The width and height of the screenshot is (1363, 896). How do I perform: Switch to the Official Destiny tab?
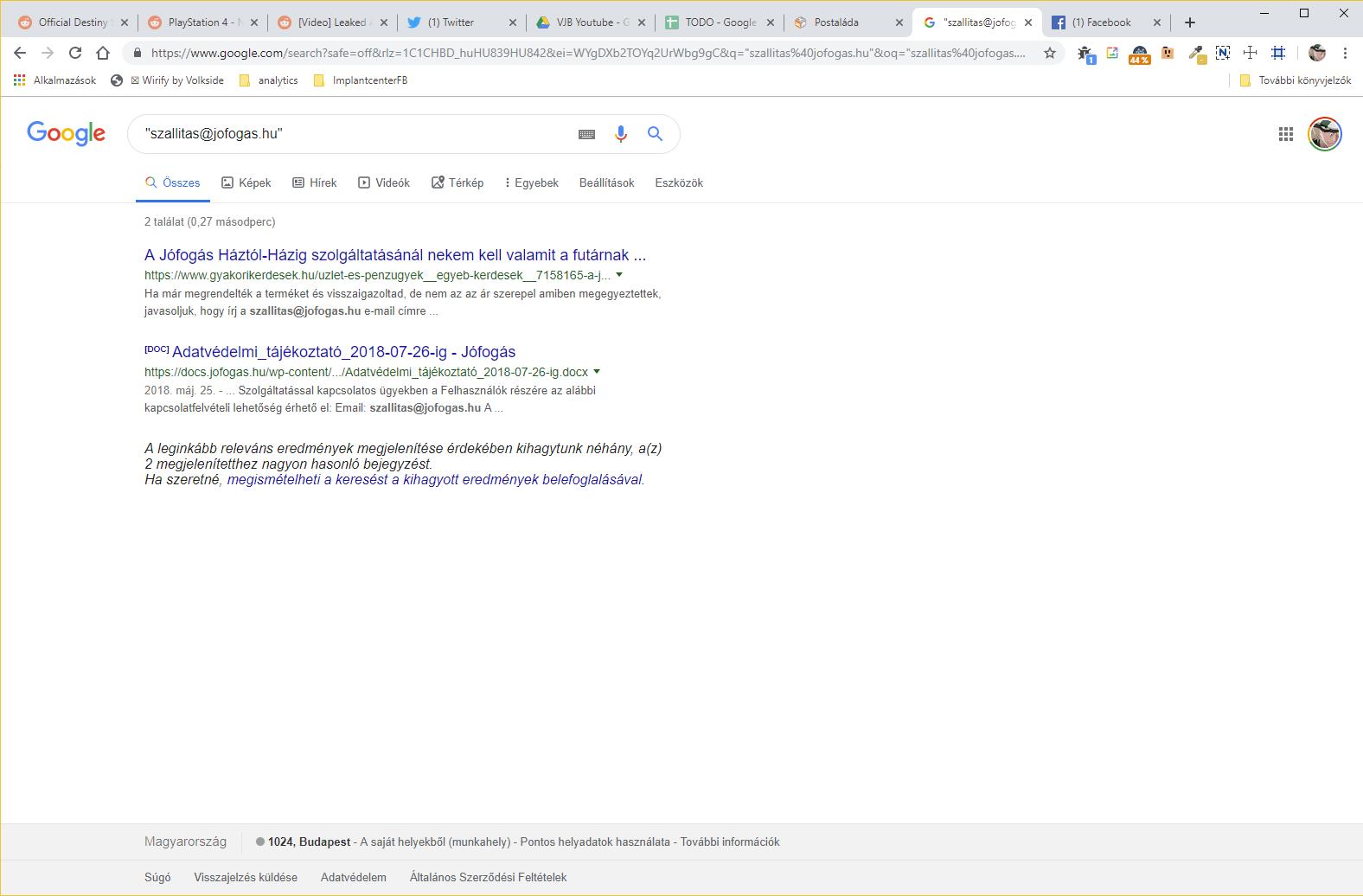pos(73,22)
